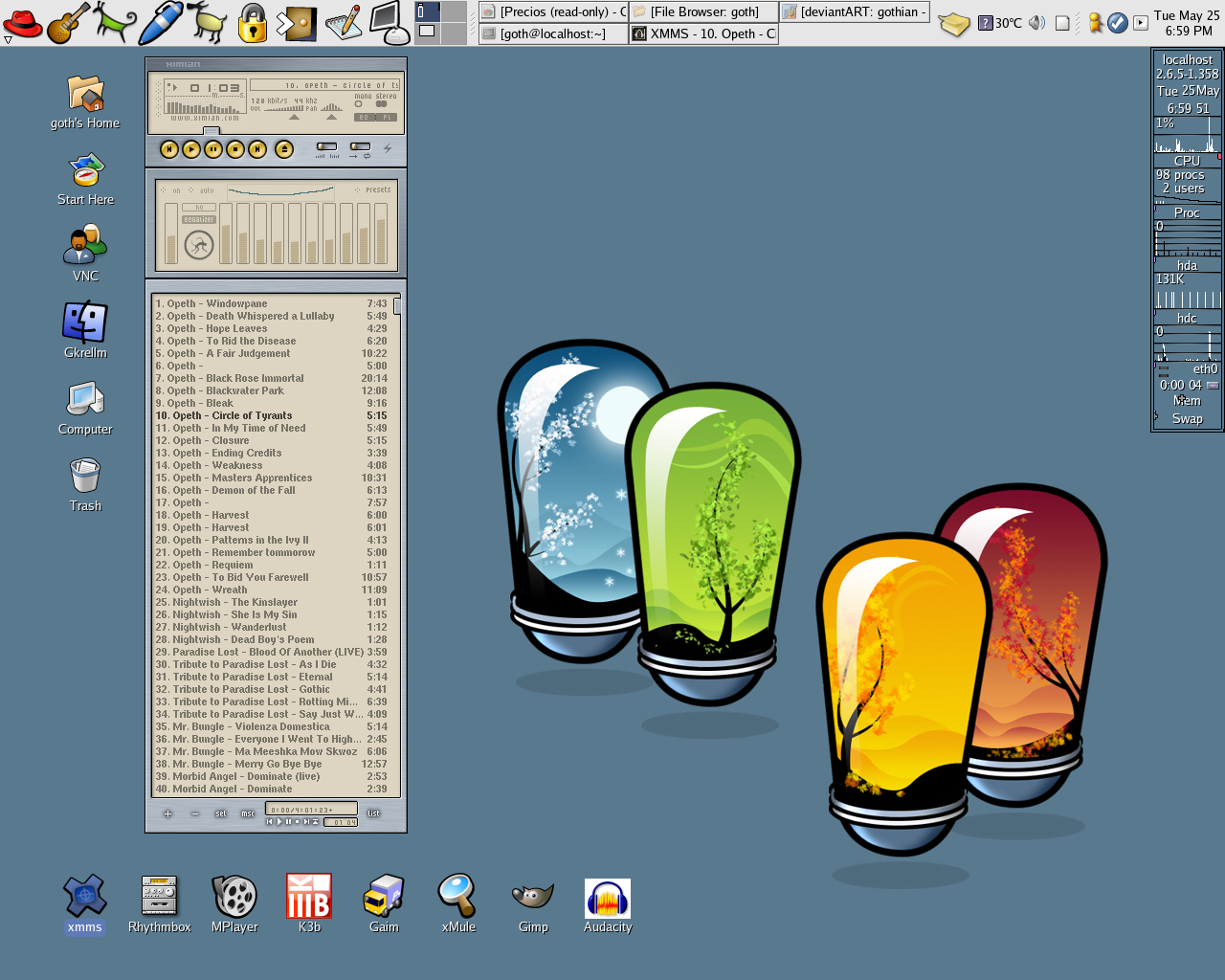Image resolution: width=1225 pixels, height=980 pixels.
Task: Launch Gaim from the desktop
Action: [384, 904]
